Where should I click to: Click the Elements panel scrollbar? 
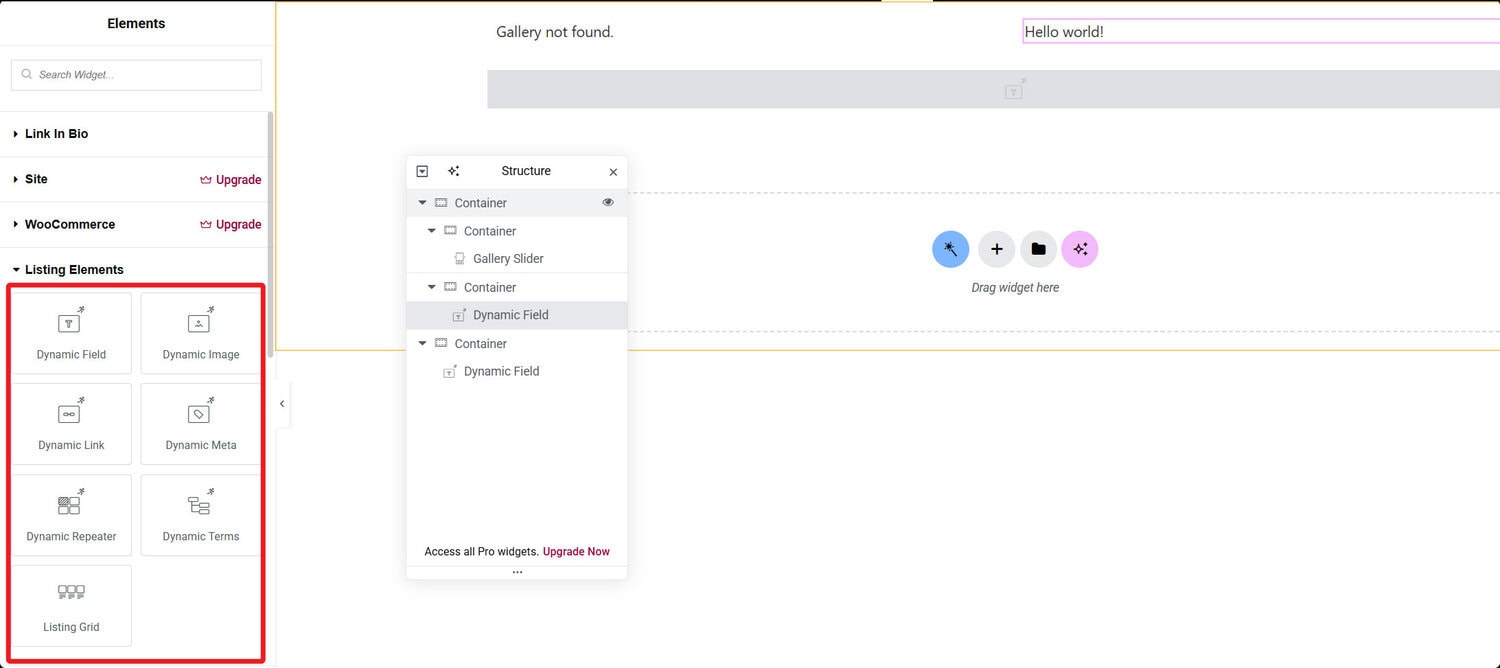click(269, 235)
